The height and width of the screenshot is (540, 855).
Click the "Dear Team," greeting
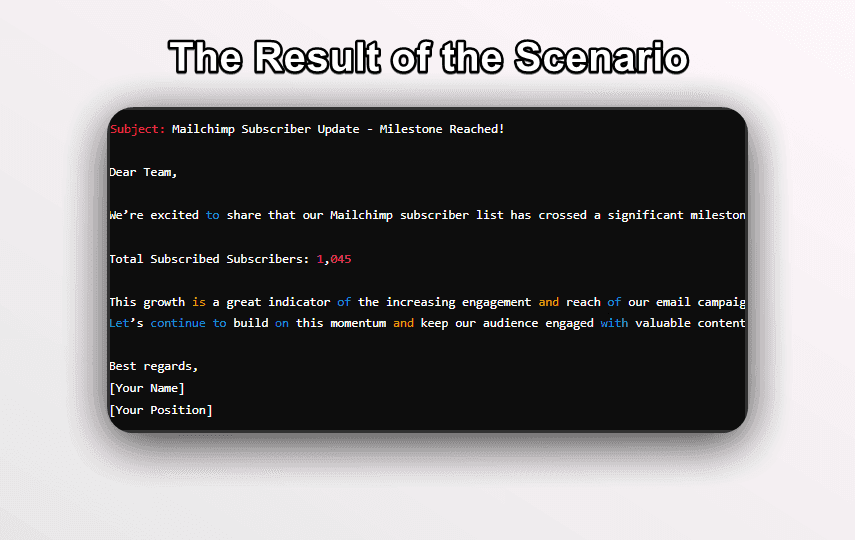pos(142,172)
